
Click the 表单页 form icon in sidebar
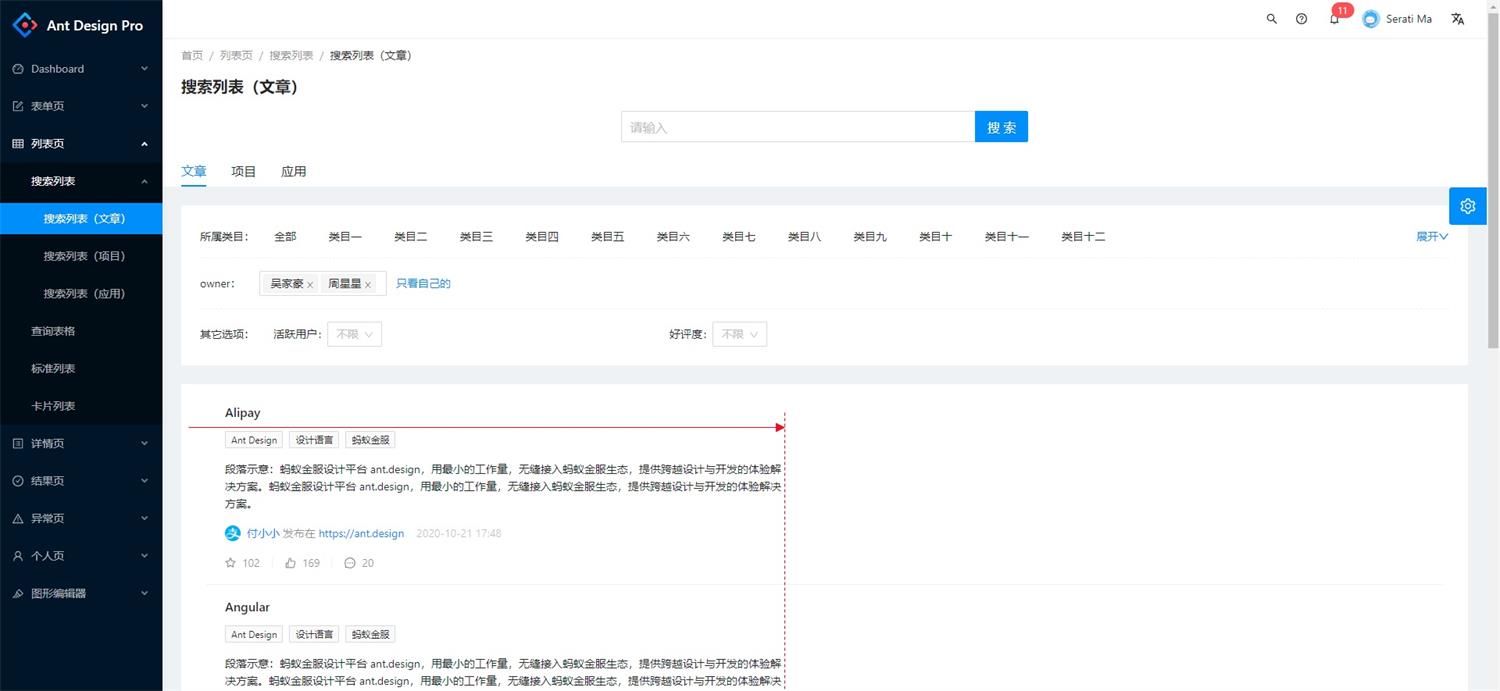point(18,106)
